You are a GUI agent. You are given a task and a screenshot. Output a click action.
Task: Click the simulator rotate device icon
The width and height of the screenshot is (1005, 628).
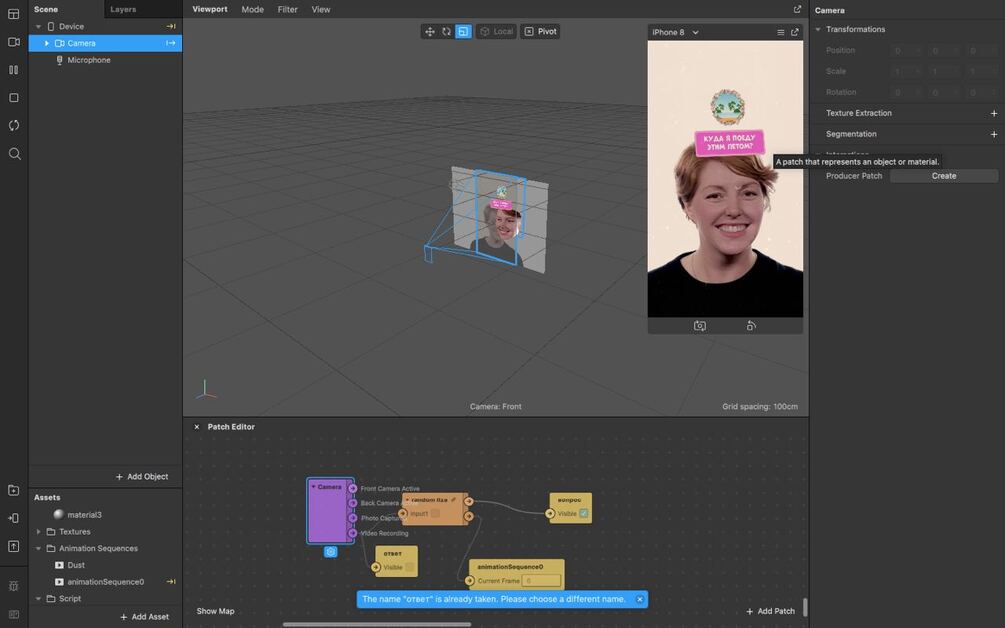pos(751,326)
